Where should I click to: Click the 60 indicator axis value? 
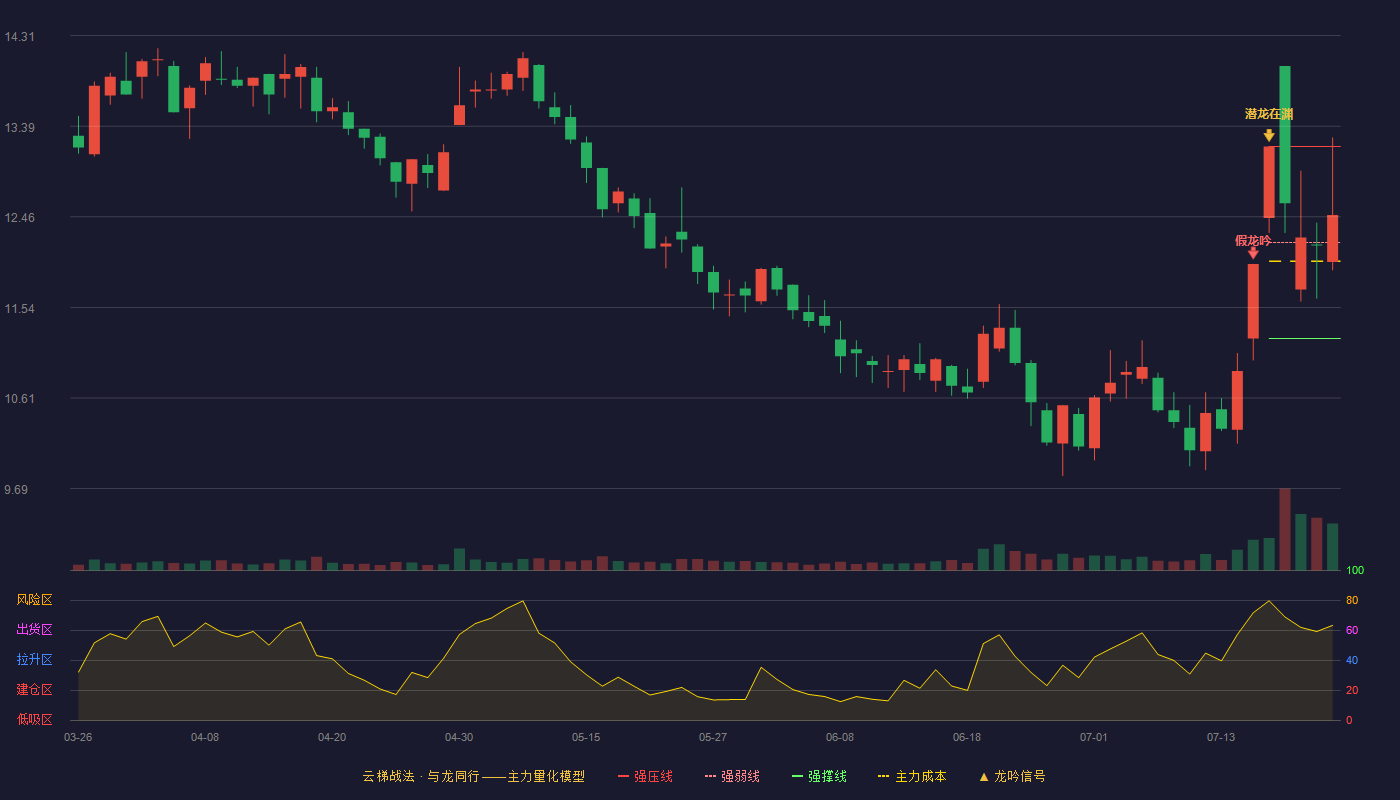pos(1352,630)
